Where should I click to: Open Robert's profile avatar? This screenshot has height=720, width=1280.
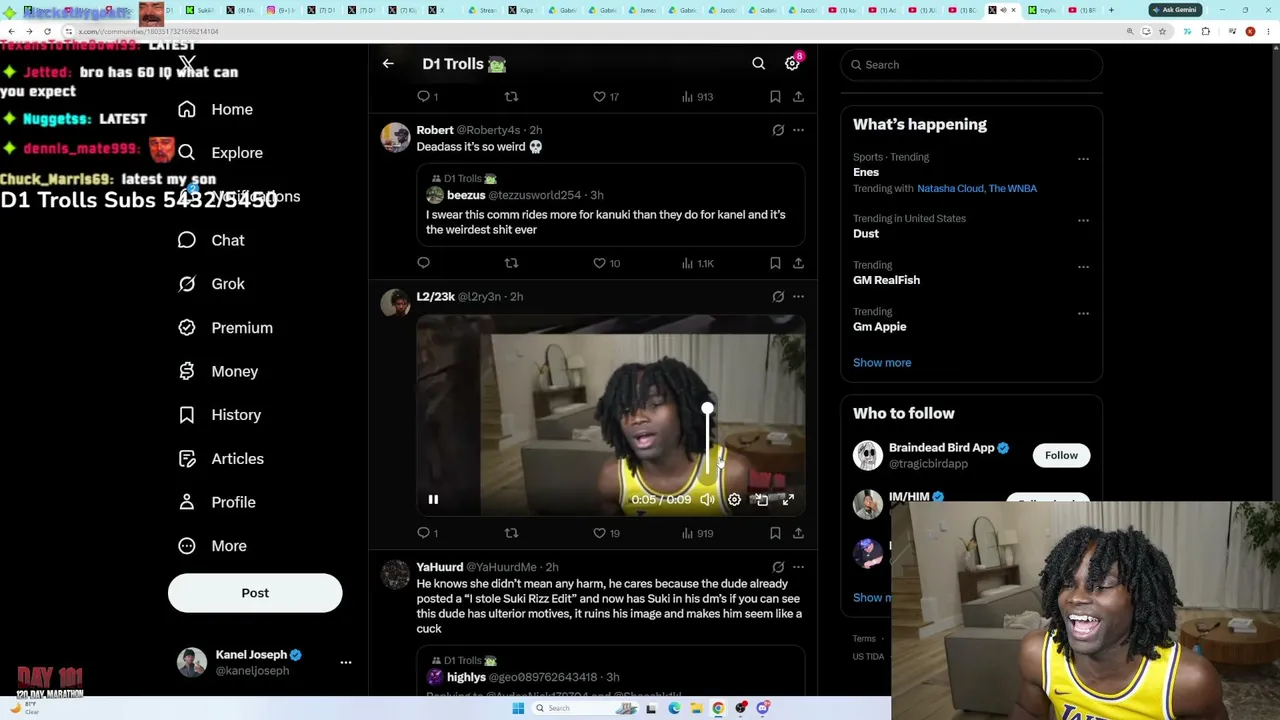395,138
